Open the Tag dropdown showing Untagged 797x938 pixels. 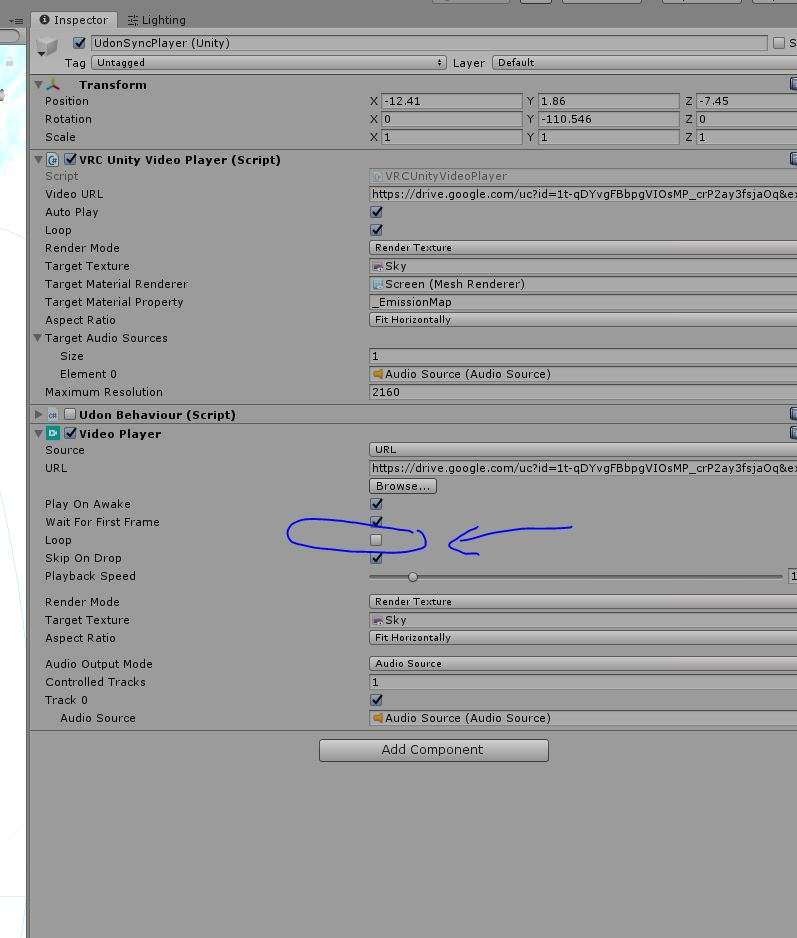point(268,63)
